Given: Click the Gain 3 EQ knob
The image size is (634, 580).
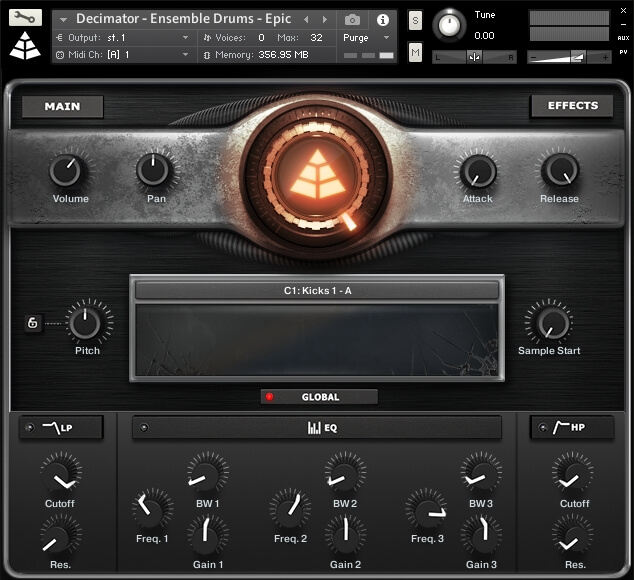Looking at the screenshot, I should coord(481,534).
